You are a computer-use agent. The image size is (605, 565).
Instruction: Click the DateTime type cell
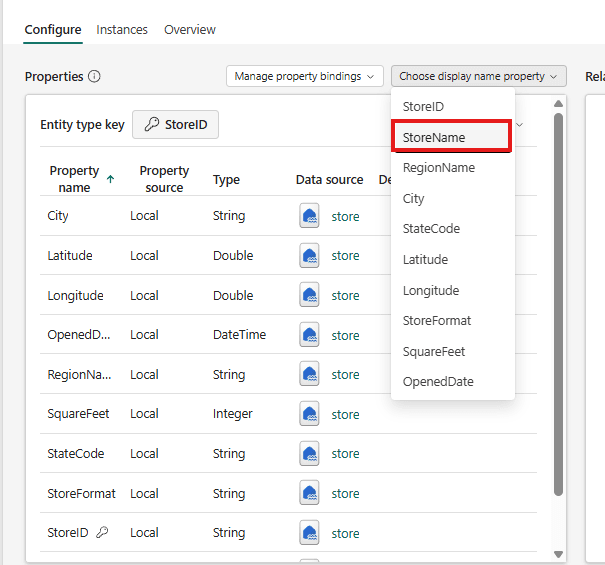(x=240, y=335)
